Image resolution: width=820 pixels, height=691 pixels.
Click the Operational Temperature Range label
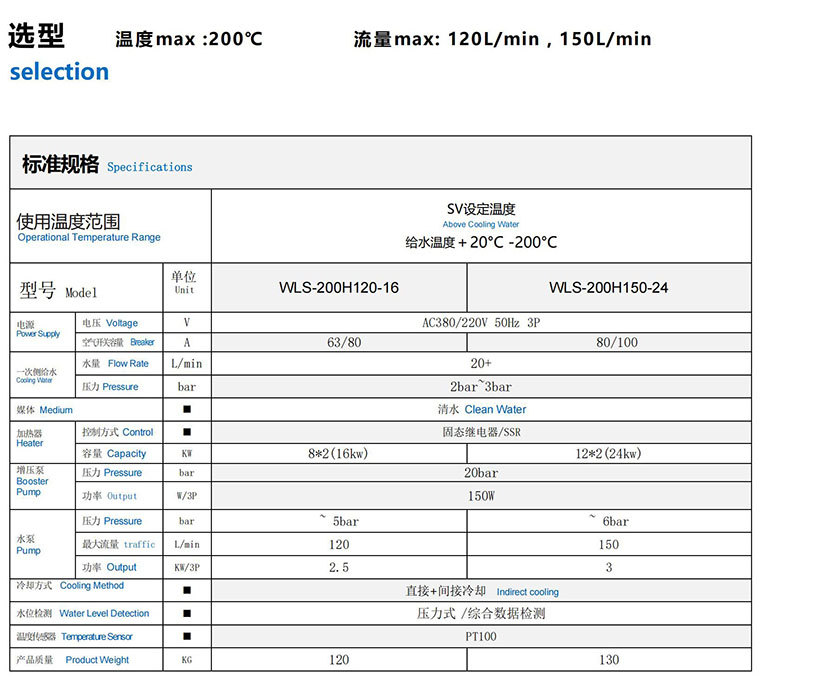pos(89,238)
